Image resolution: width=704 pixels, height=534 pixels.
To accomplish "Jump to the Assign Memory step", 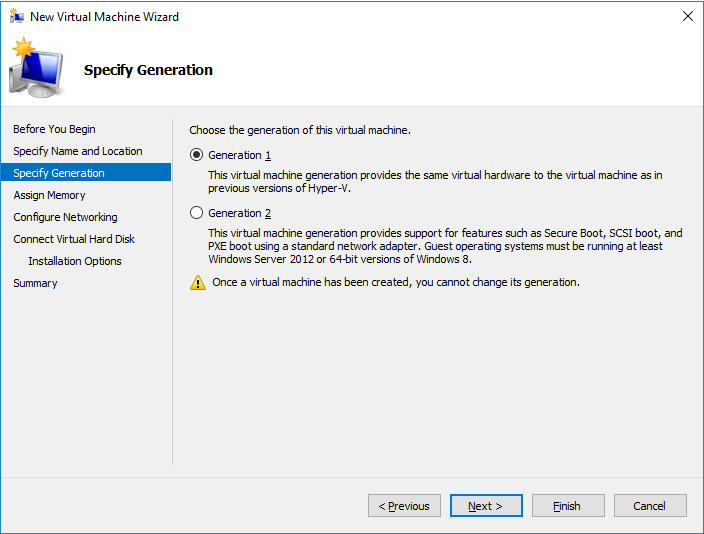I will (x=49, y=195).
